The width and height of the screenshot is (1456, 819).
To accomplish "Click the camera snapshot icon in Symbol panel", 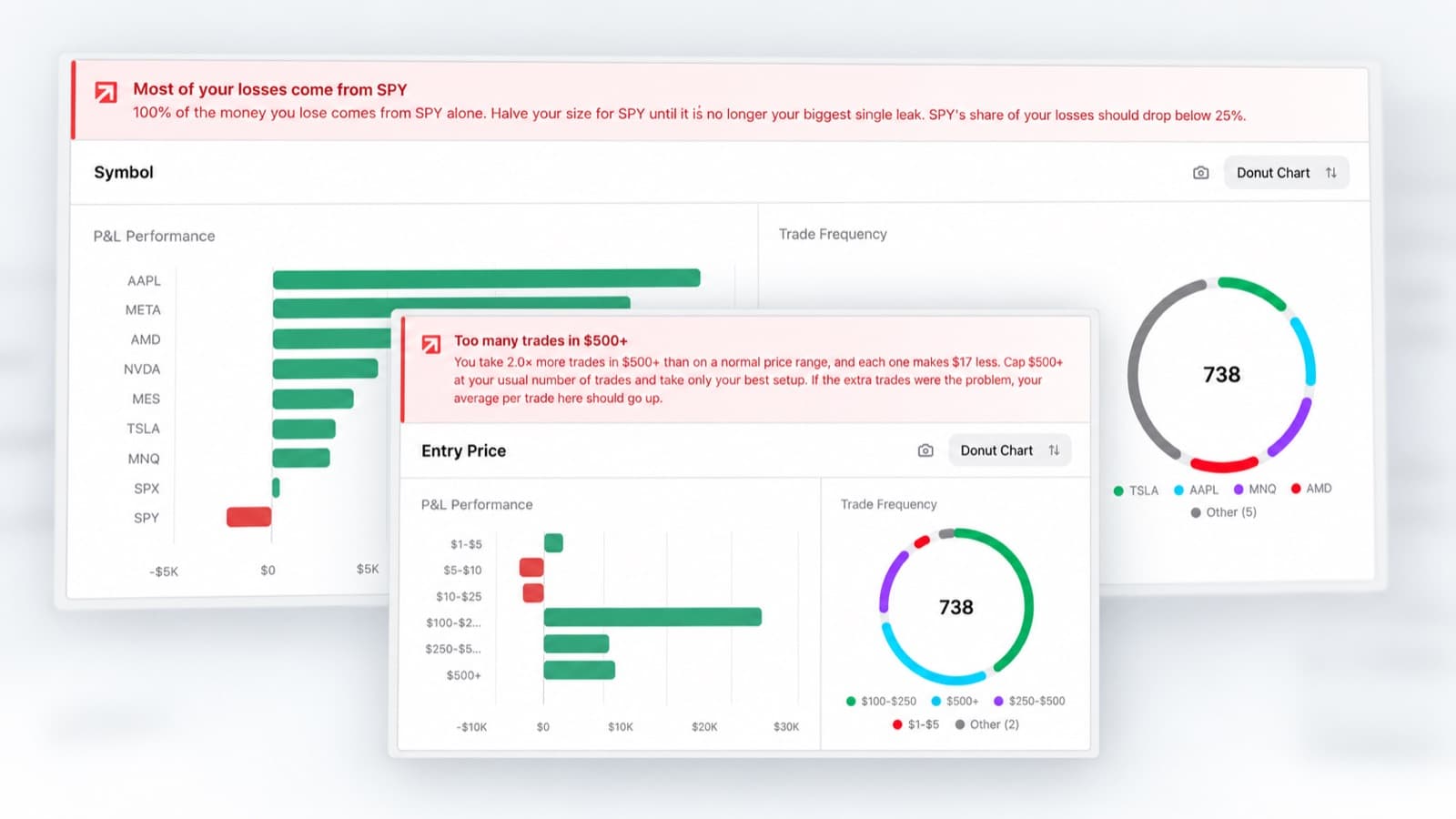I will pos(1200,173).
